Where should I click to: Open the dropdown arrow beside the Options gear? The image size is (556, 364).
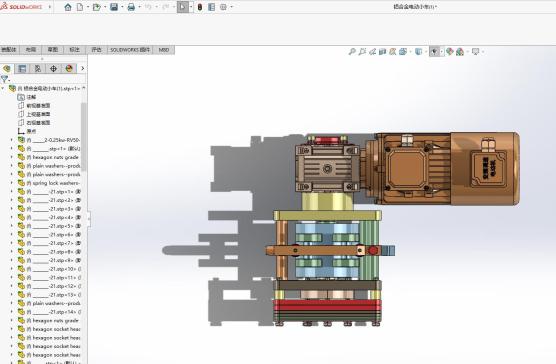pos(231,7)
